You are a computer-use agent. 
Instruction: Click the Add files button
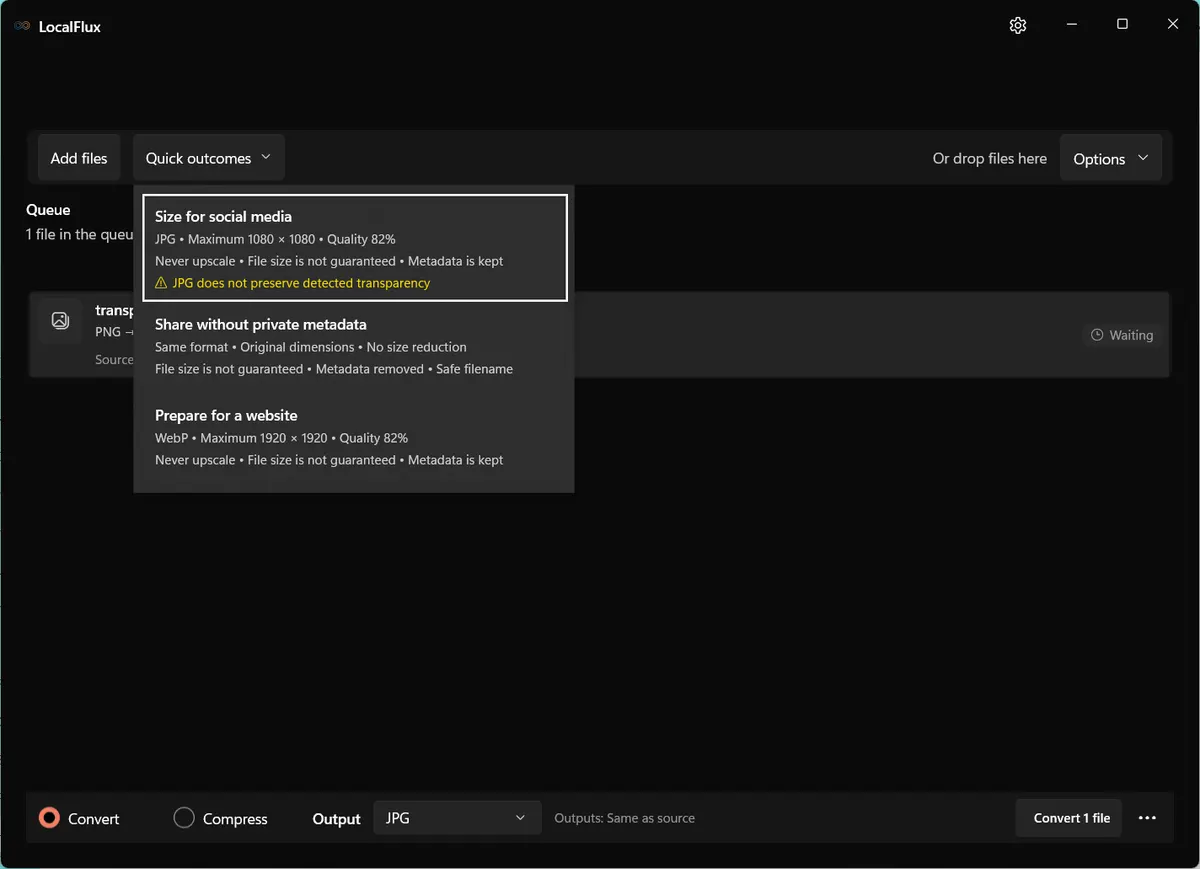tap(79, 158)
